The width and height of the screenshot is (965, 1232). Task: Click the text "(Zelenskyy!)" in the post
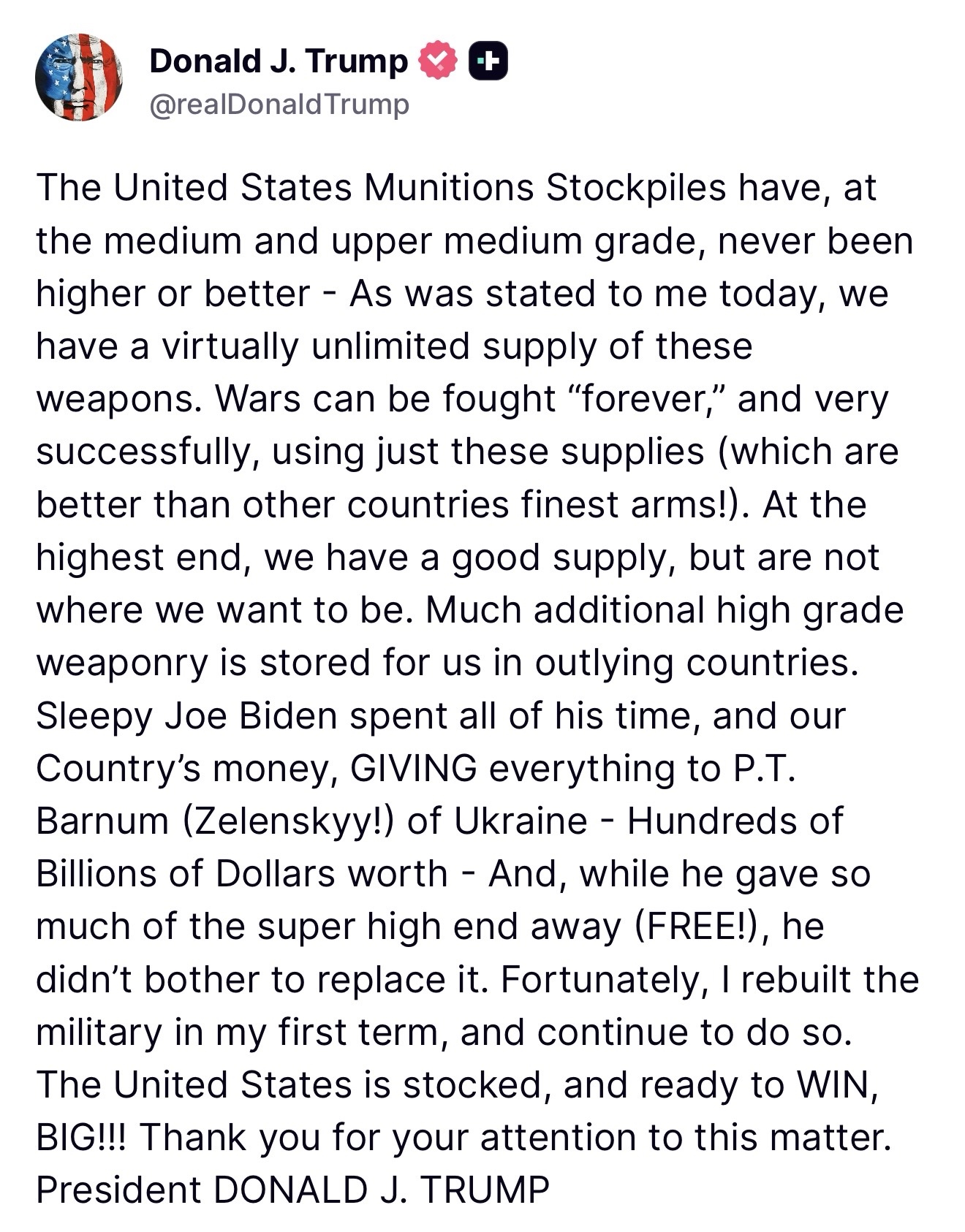289,821
